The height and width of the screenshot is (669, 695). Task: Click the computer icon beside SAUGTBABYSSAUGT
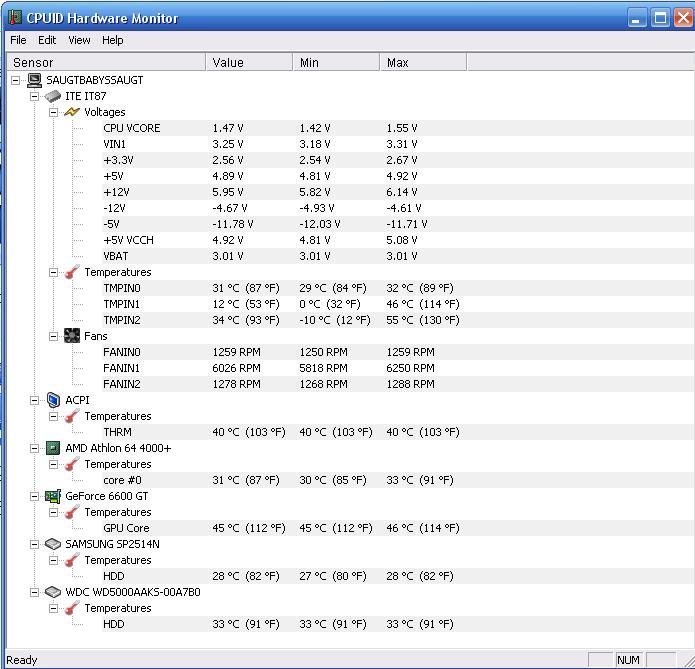[34, 80]
